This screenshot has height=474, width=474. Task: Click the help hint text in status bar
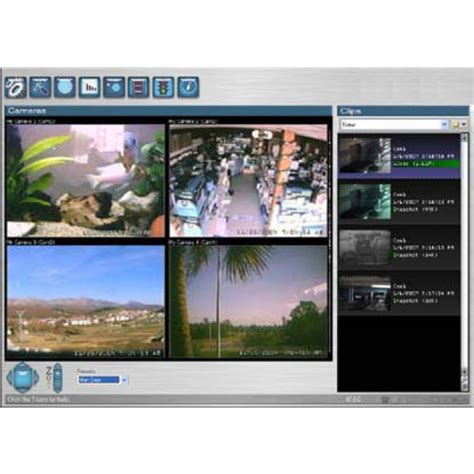(38, 399)
